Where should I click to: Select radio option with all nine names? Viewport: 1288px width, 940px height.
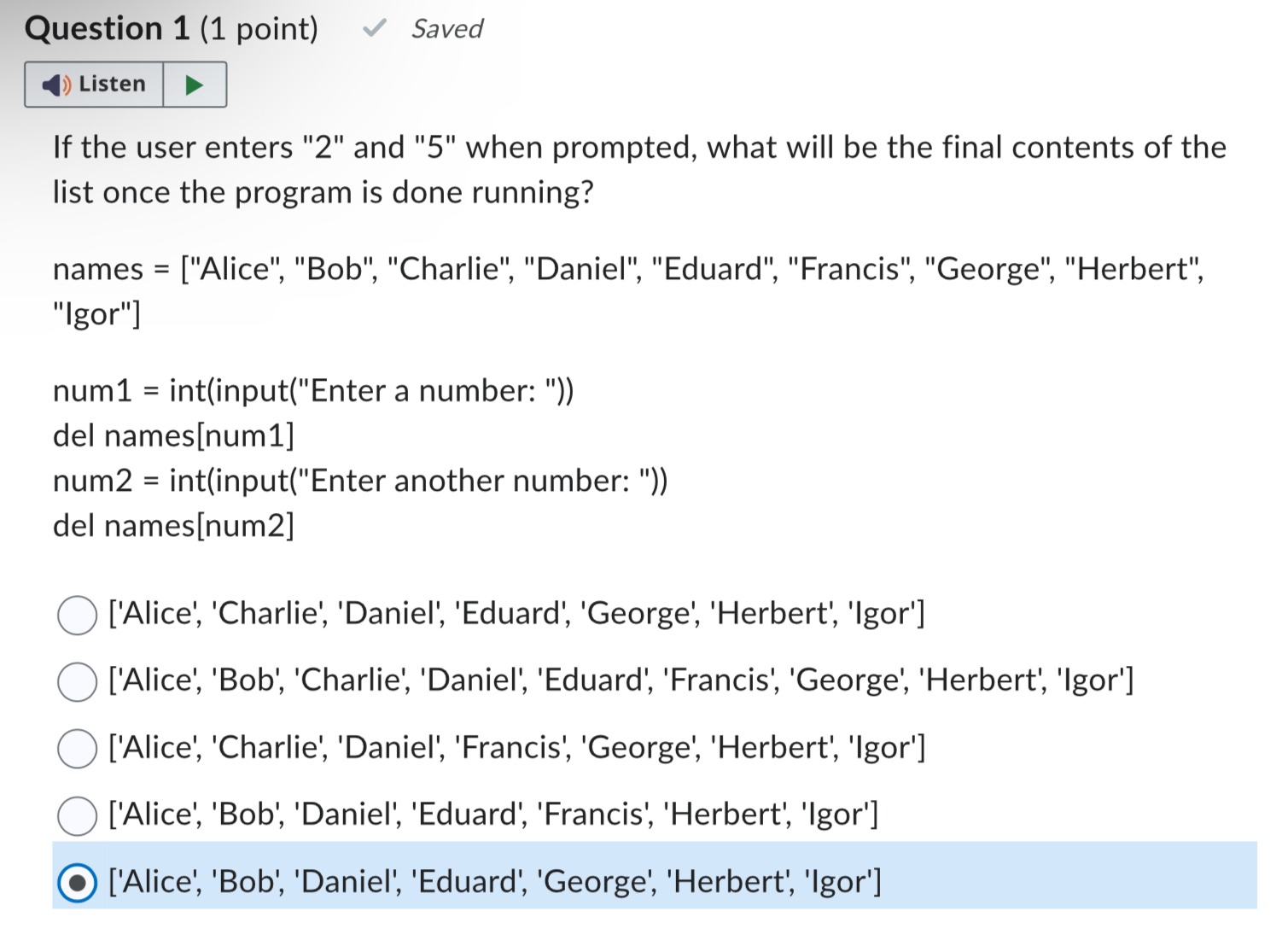click(x=77, y=682)
